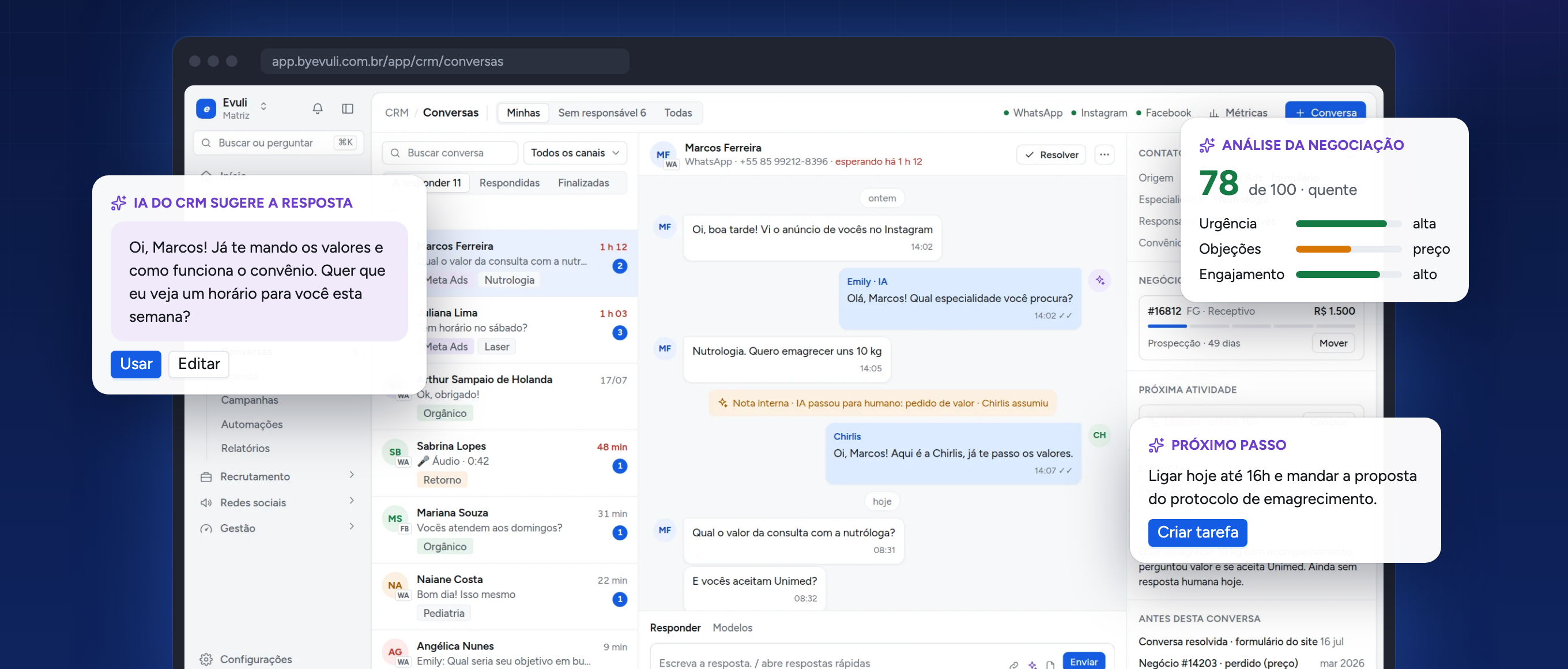Click the attachment link icon in reply box
Screen dimensions: 1568x669
[1013, 665]
